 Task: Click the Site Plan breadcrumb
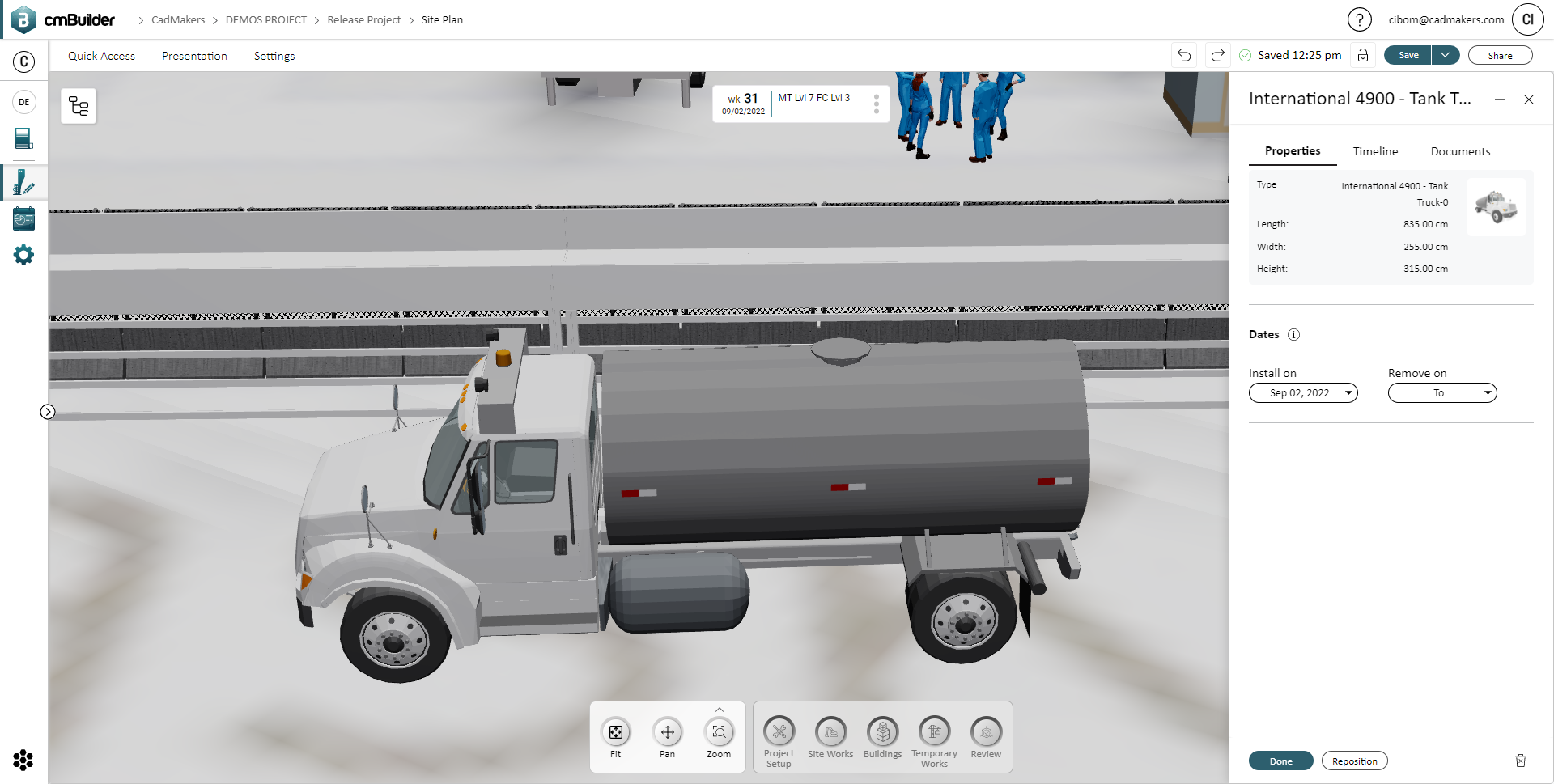point(442,20)
